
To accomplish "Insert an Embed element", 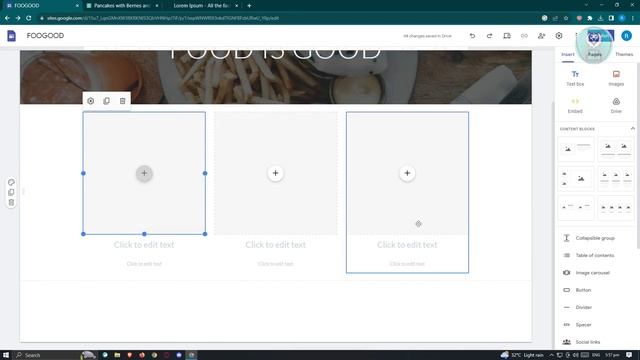I will (x=575, y=105).
